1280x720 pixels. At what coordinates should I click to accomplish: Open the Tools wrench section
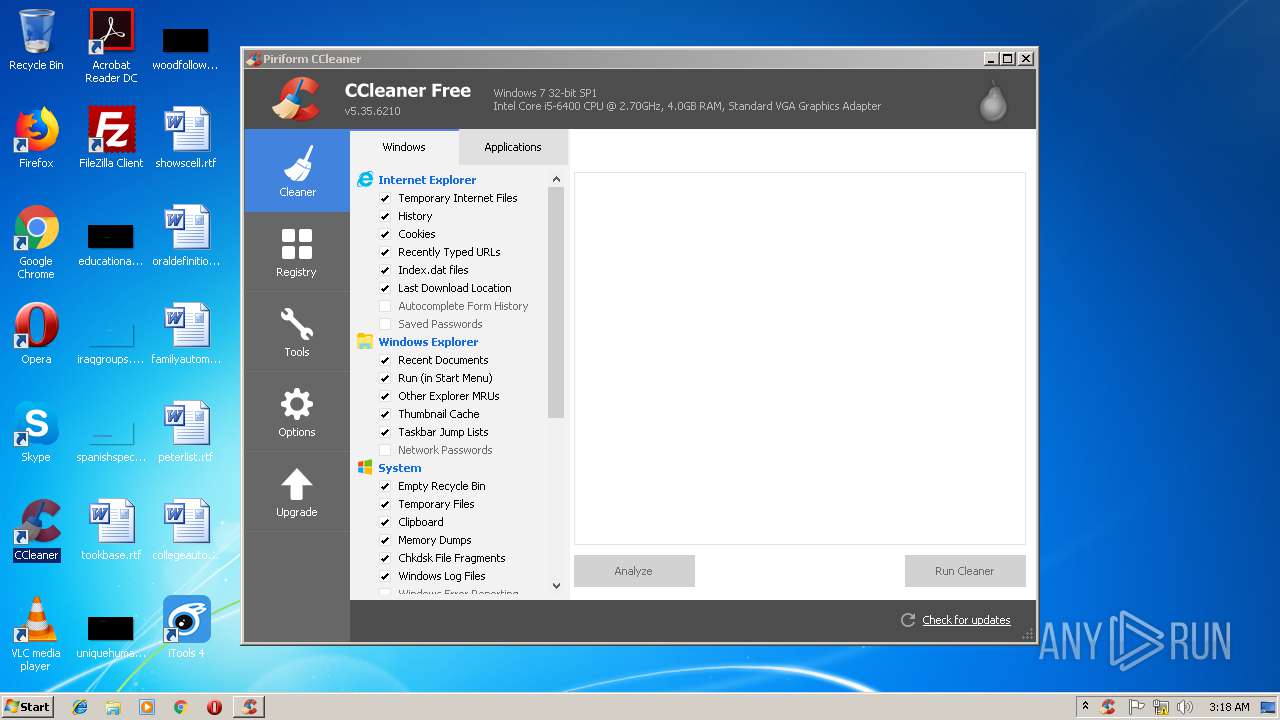tap(297, 332)
